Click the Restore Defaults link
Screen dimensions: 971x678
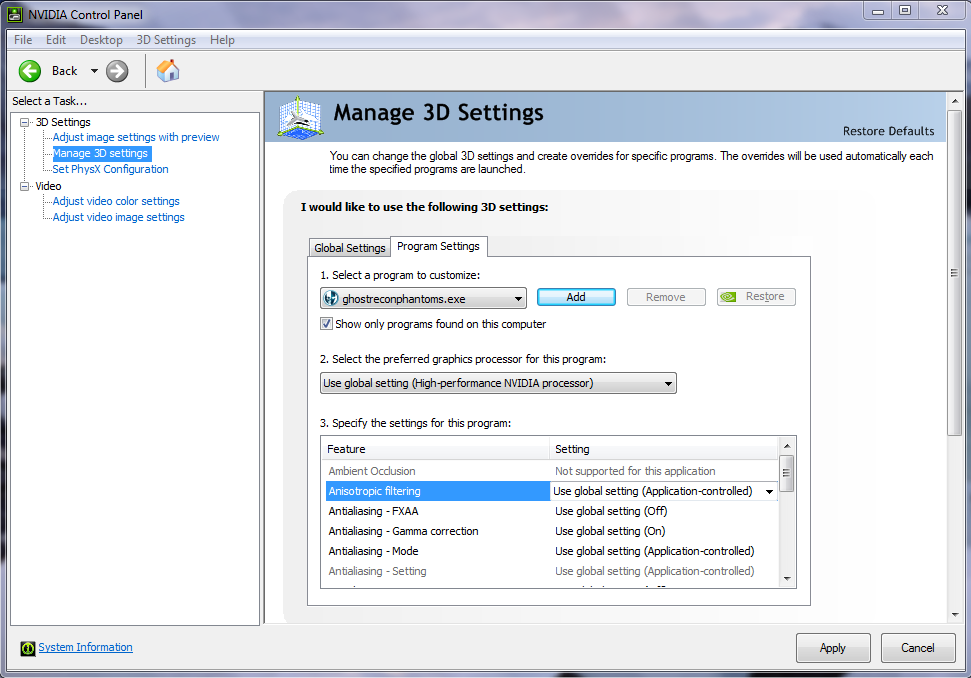tap(888, 131)
